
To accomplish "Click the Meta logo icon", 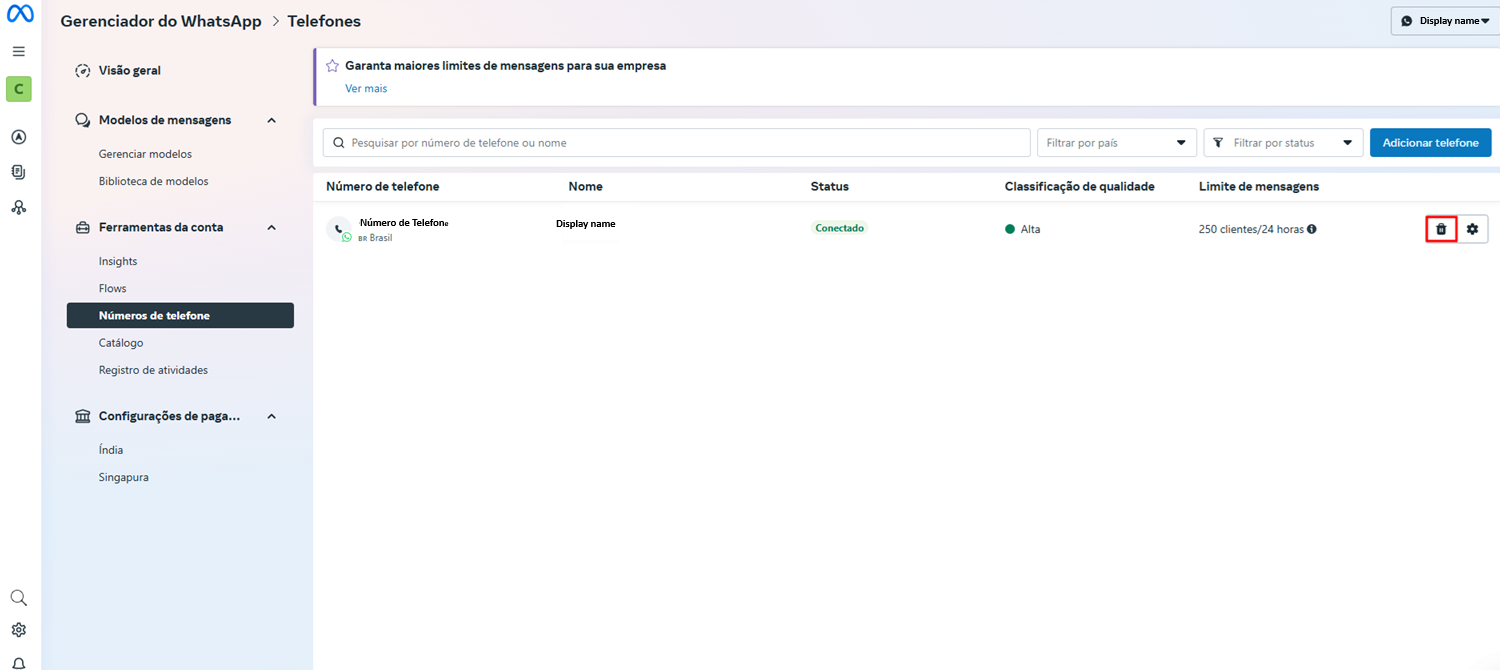I will pyautogui.click(x=20, y=14).
